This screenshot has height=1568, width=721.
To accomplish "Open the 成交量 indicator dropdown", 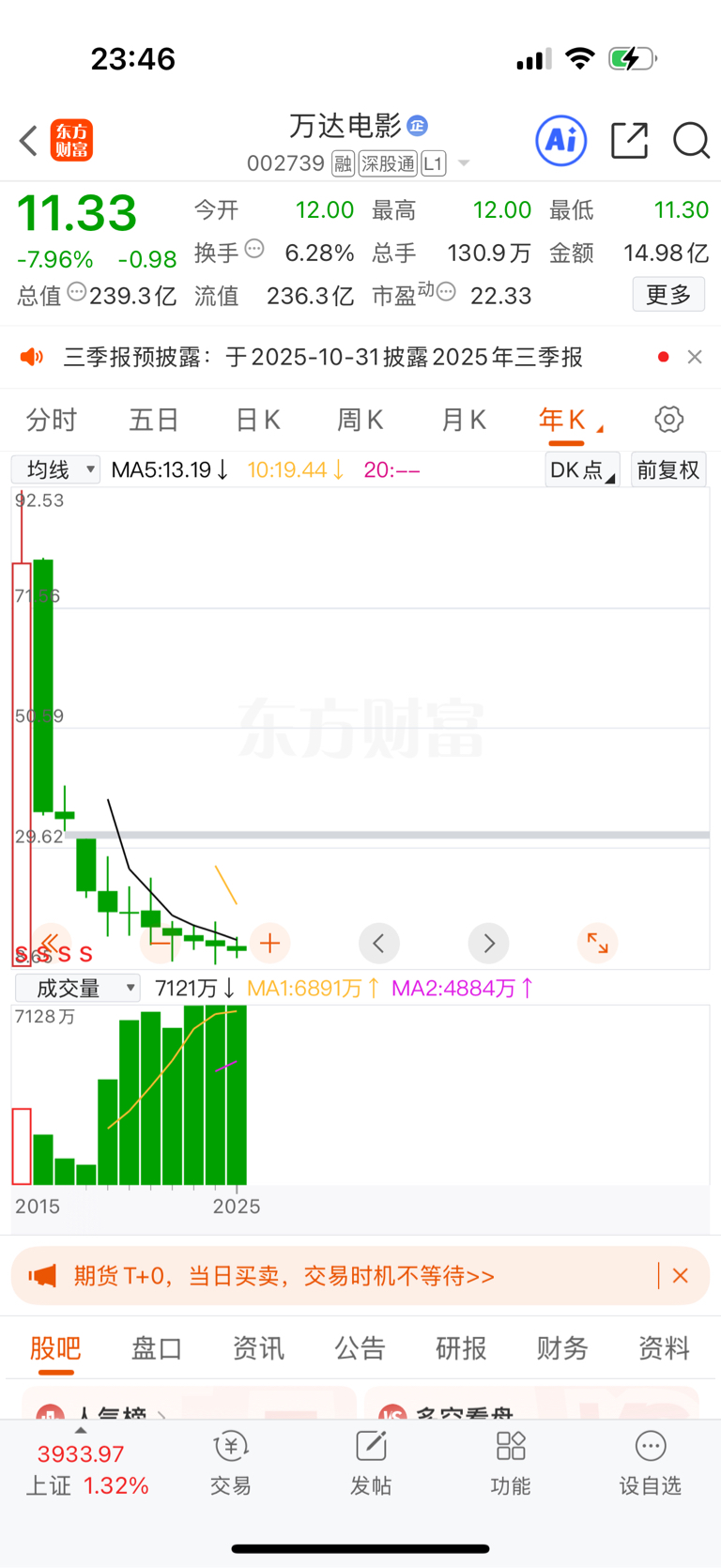I will click(77, 988).
